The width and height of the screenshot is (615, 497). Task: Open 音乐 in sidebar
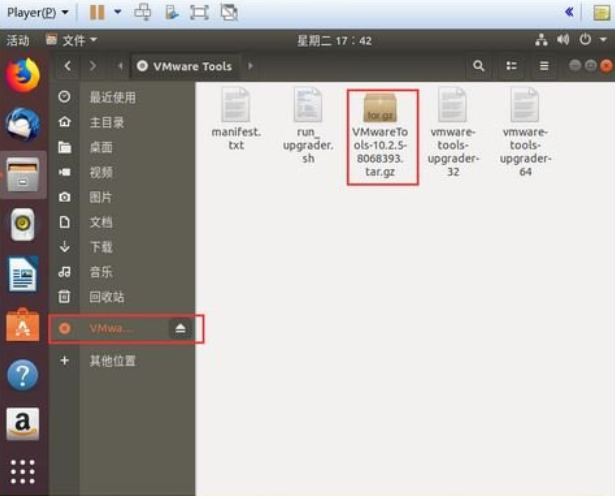pos(122,272)
